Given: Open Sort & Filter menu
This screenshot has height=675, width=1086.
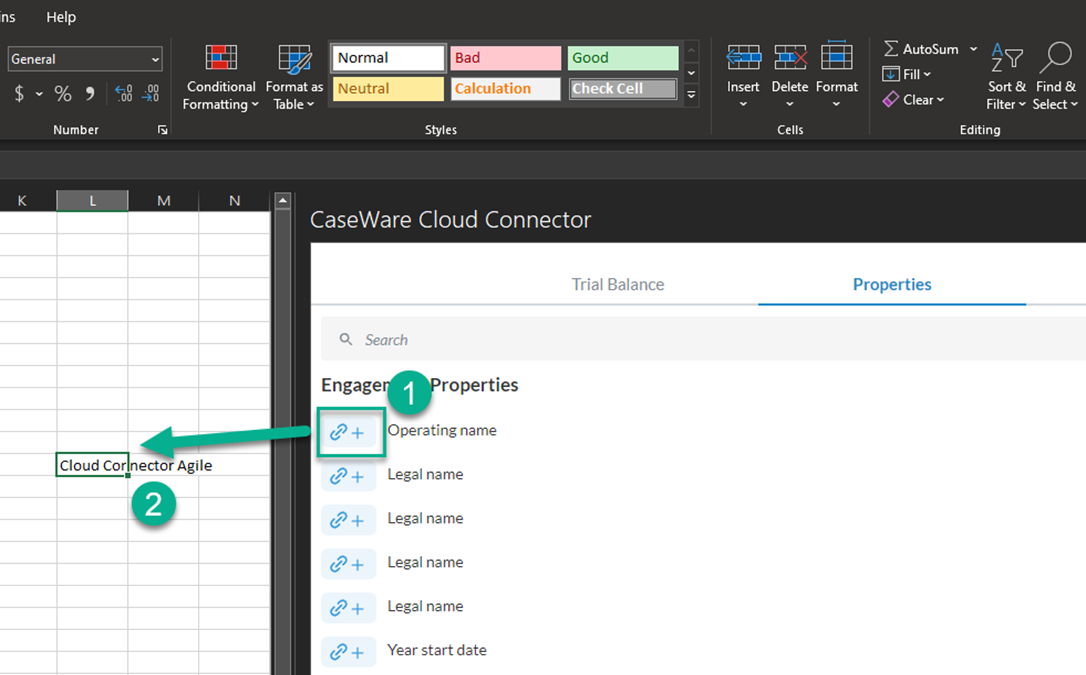Looking at the screenshot, I should [1006, 76].
